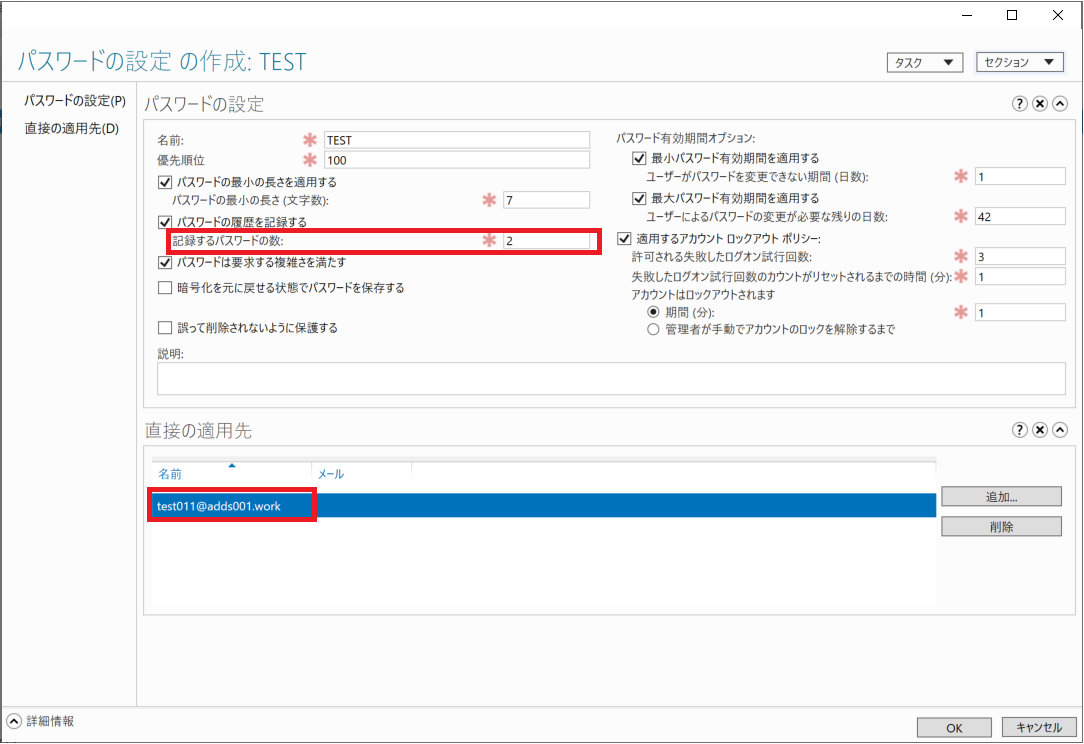This screenshot has width=1084, height=744.
Task: Select 管理者が手動でアカウントのロックを解除するまで option
Action: point(653,330)
